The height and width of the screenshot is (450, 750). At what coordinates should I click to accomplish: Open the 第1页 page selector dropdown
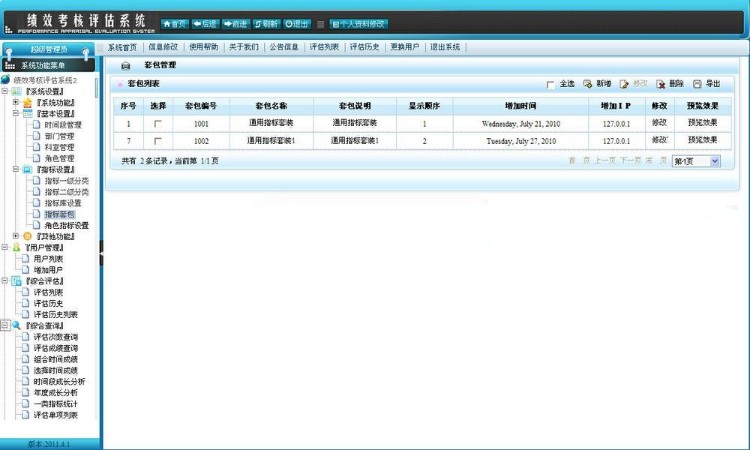click(x=696, y=161)
